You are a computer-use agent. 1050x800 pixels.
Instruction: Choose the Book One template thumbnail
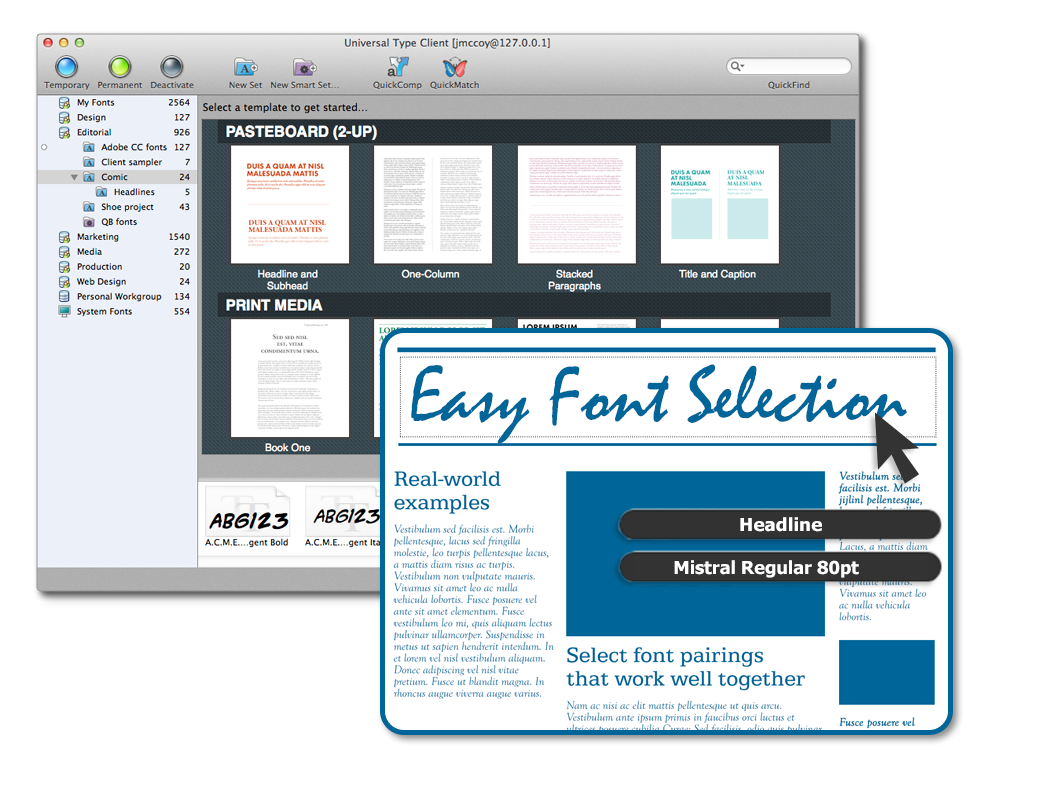click(289, 378)
